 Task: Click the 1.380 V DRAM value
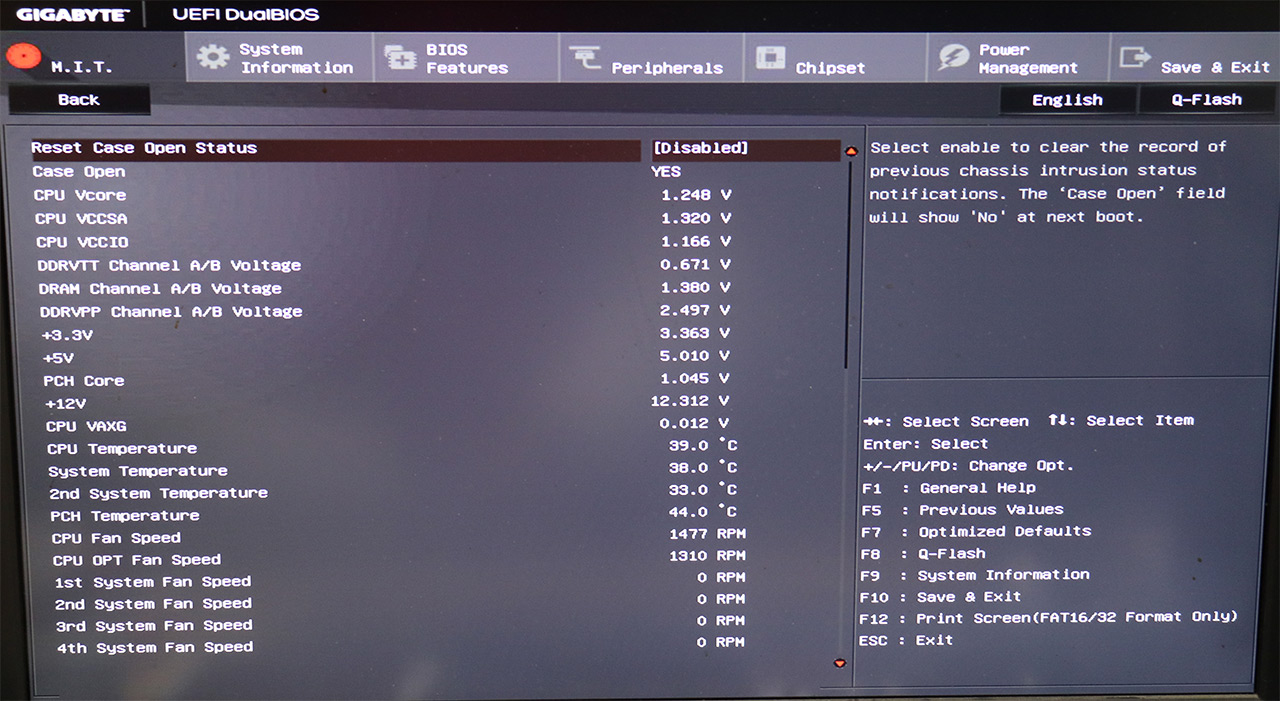pos(696,288)
